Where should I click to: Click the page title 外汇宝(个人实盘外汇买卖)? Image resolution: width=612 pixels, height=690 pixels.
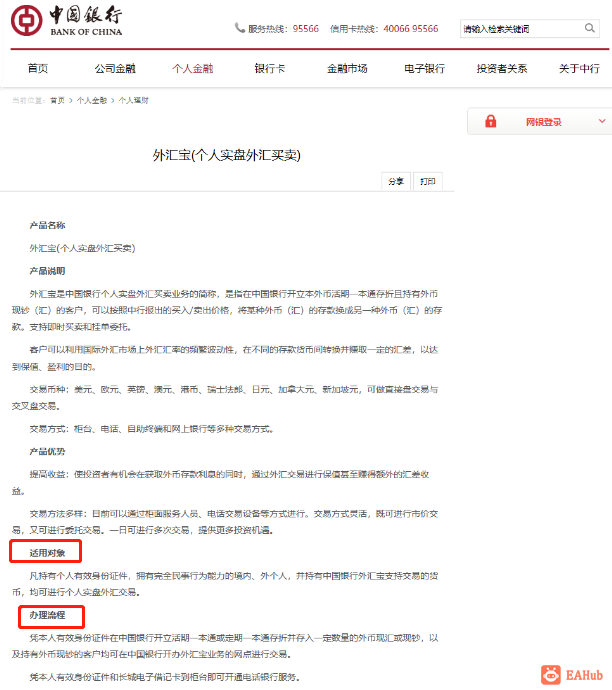point(227,155)
